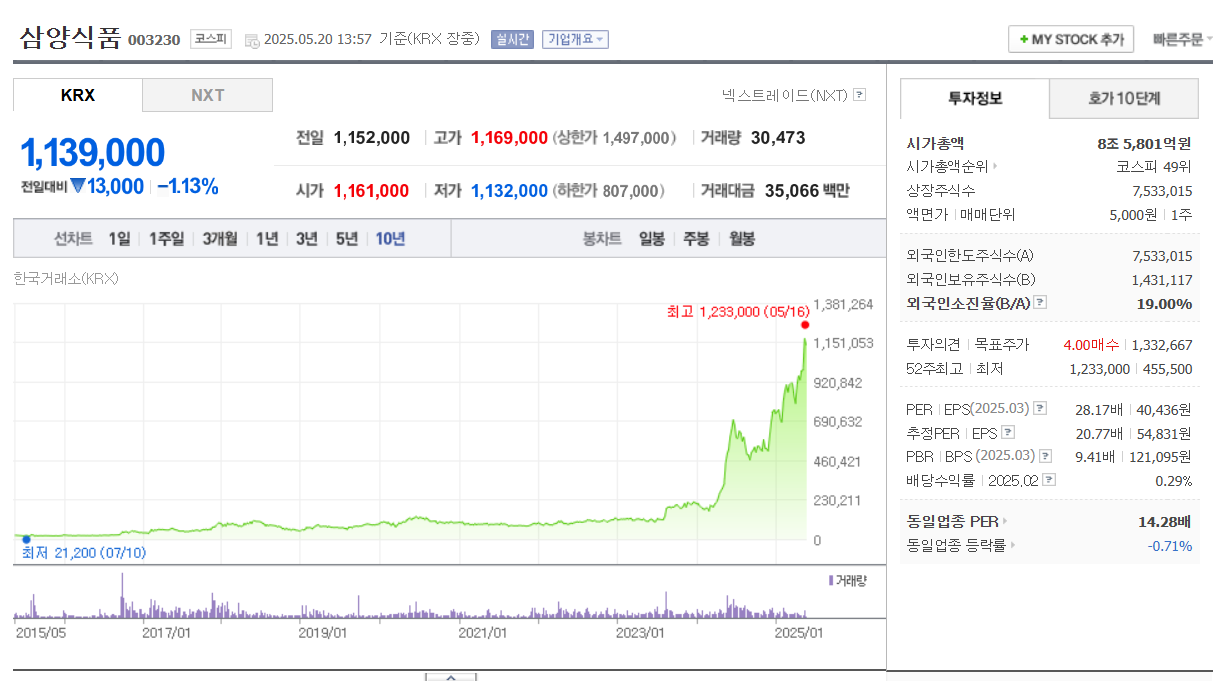Click the 거래량 value 30,473
The image size is (1213, 681).
pos(778,138)
